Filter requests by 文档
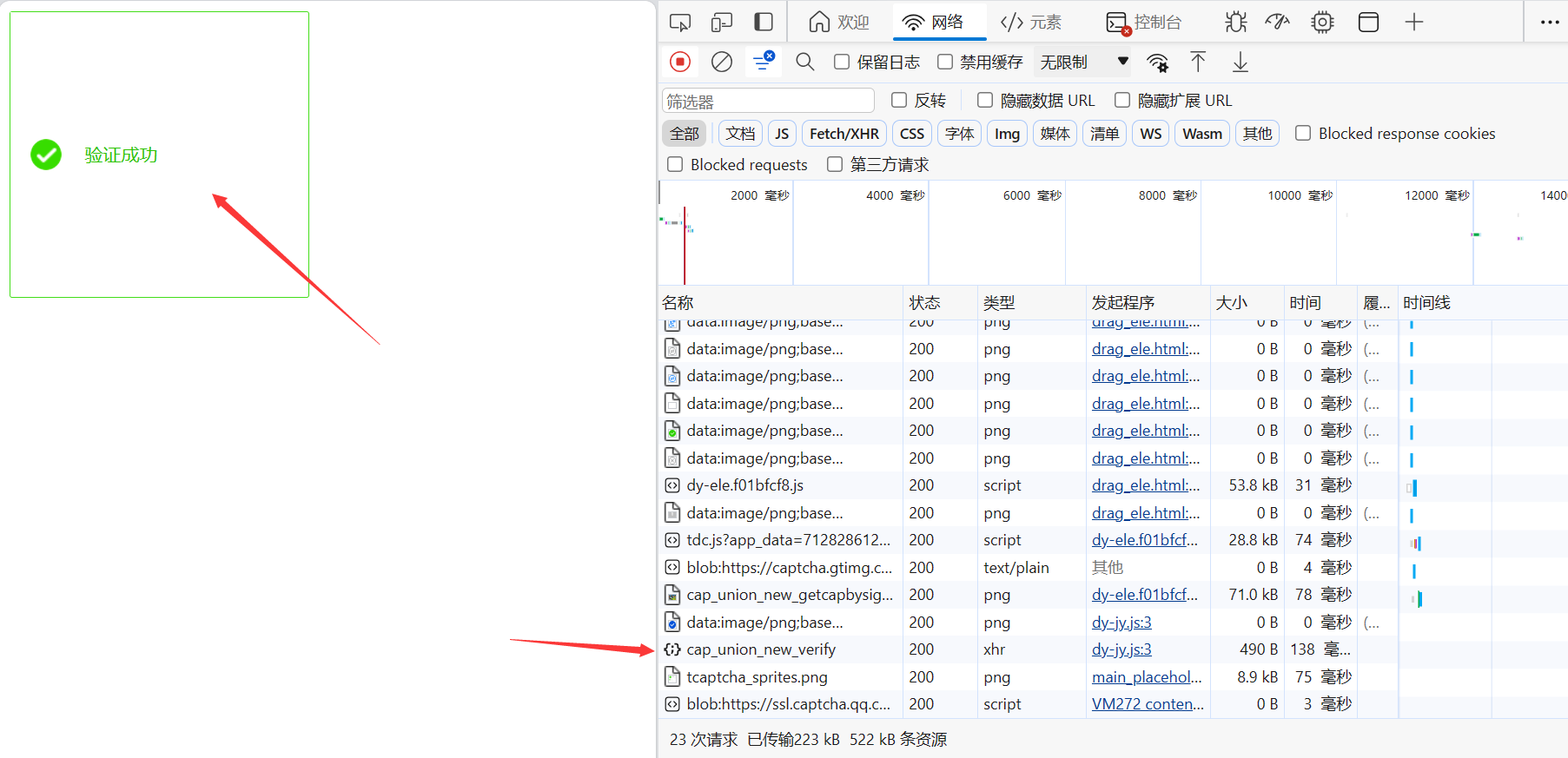1568x758 pixels. coord(740,134)
